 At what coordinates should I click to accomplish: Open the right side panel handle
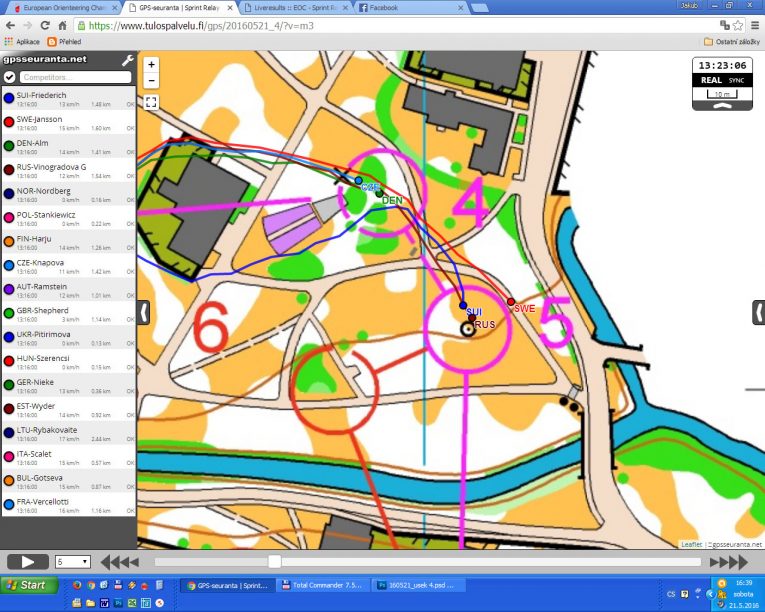[758, 312]
